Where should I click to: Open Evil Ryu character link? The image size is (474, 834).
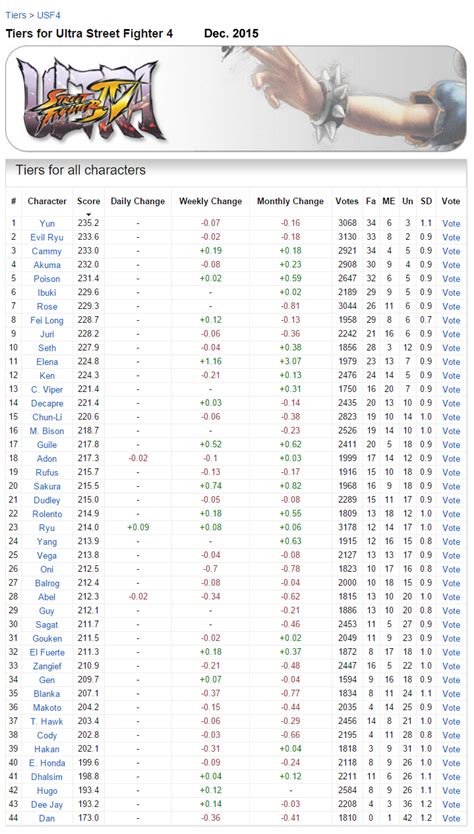pos(47,237)
